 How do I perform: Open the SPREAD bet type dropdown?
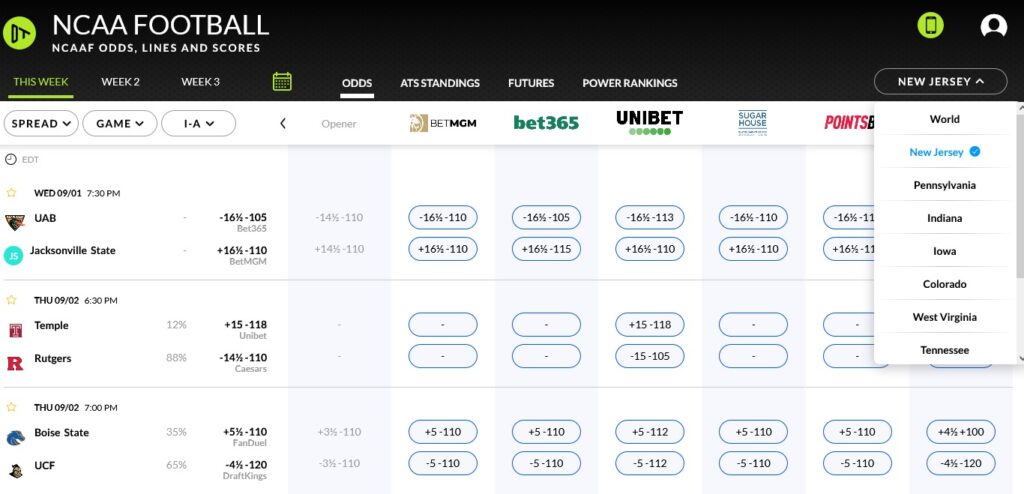(41, 124)
